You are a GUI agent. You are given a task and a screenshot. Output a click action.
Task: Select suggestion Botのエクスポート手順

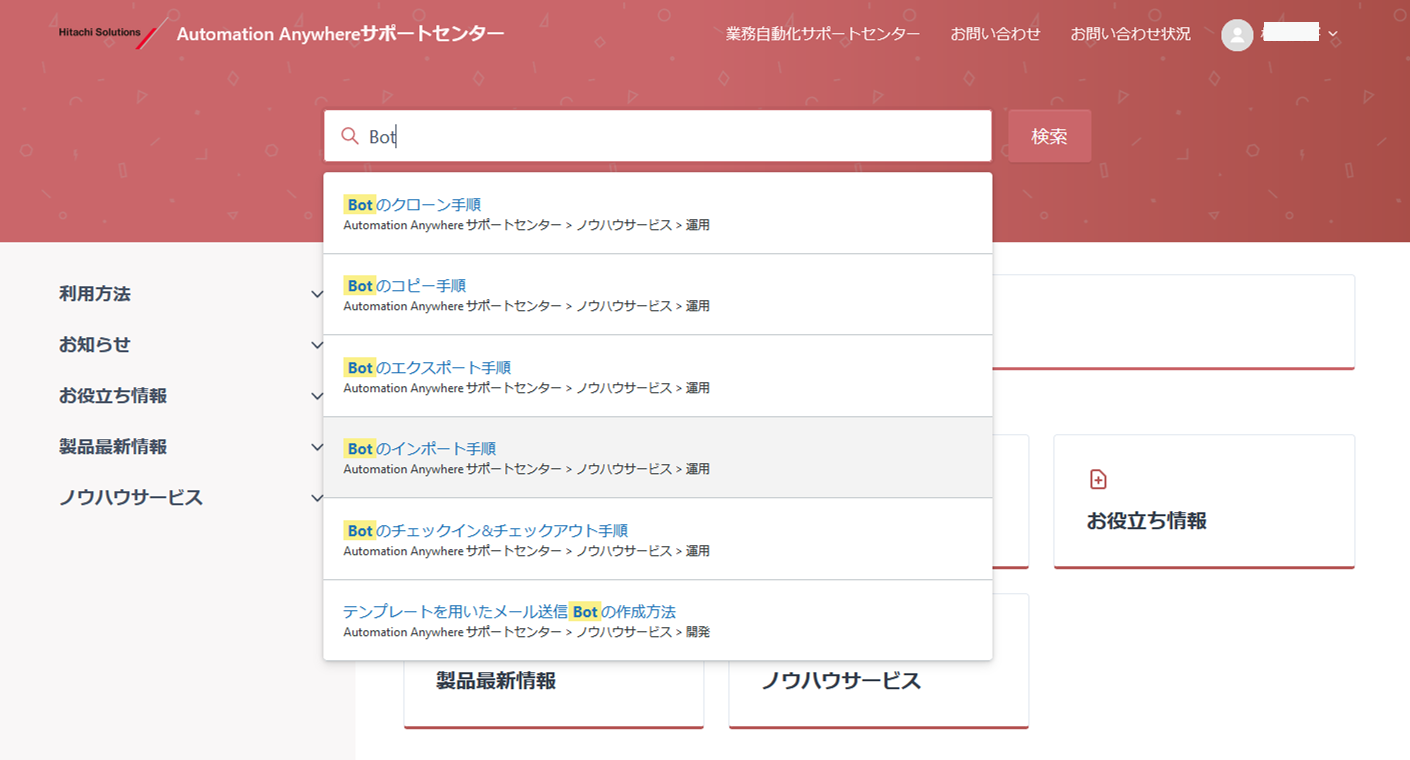[x=658, y=376]
